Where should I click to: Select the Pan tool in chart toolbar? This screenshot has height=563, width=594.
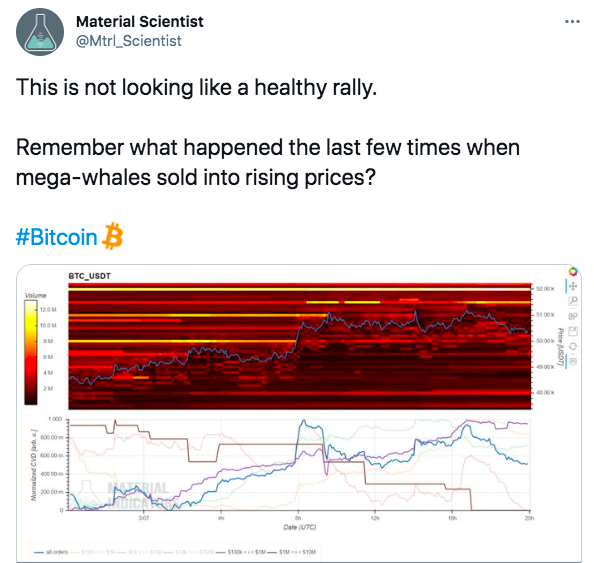573,286
